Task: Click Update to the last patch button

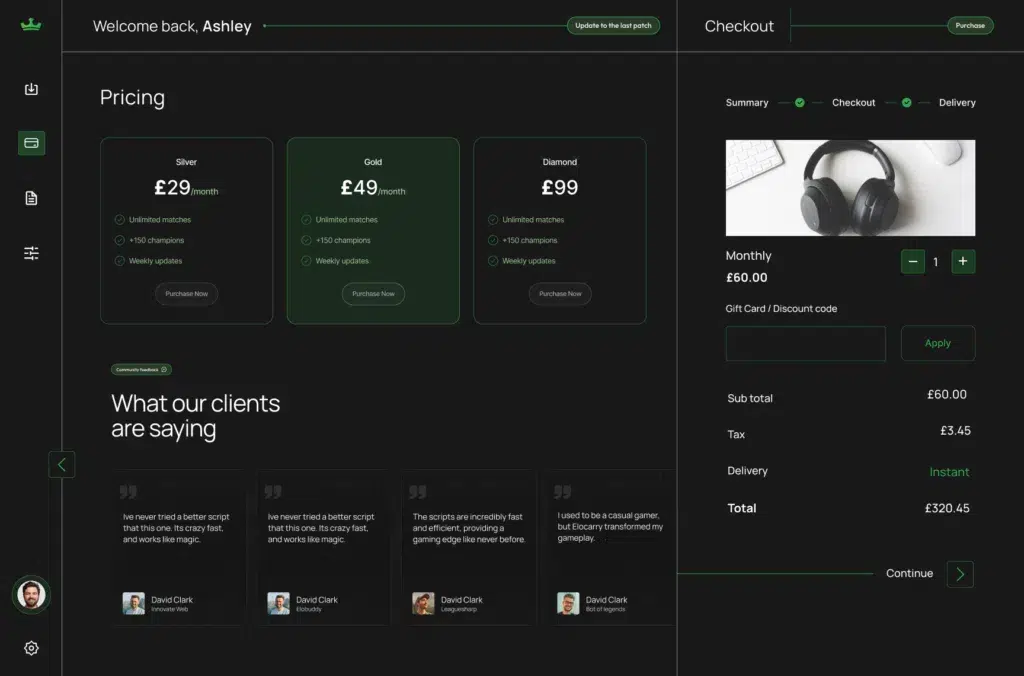Action: pyautogui.click(x=613, y=26)
